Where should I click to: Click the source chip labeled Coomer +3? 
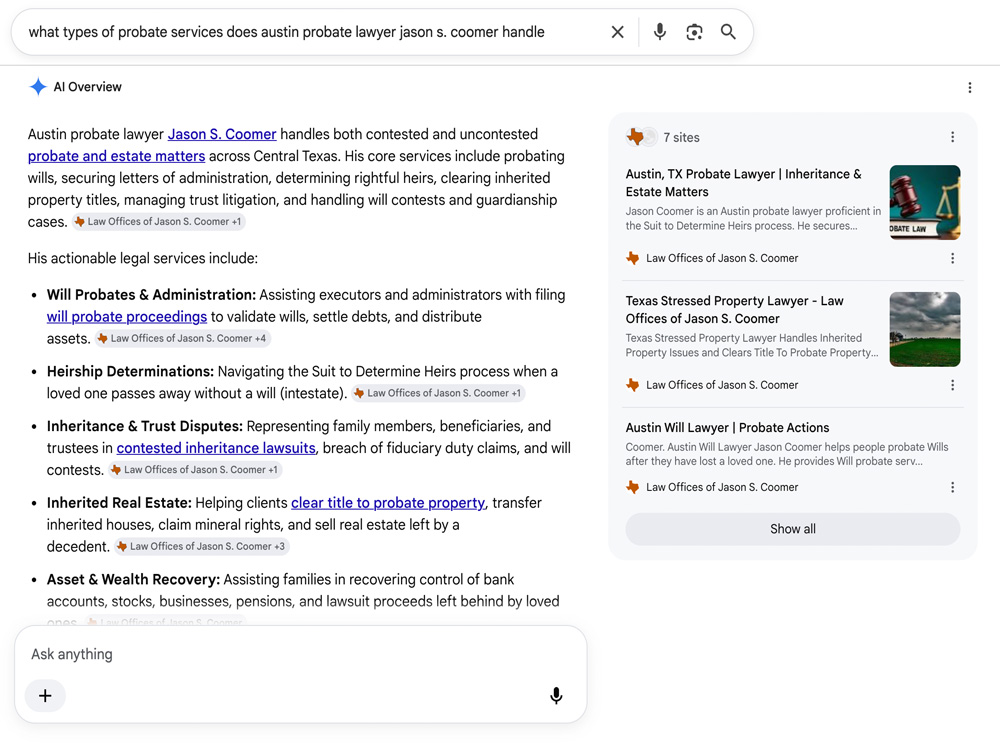click(202, 547)
